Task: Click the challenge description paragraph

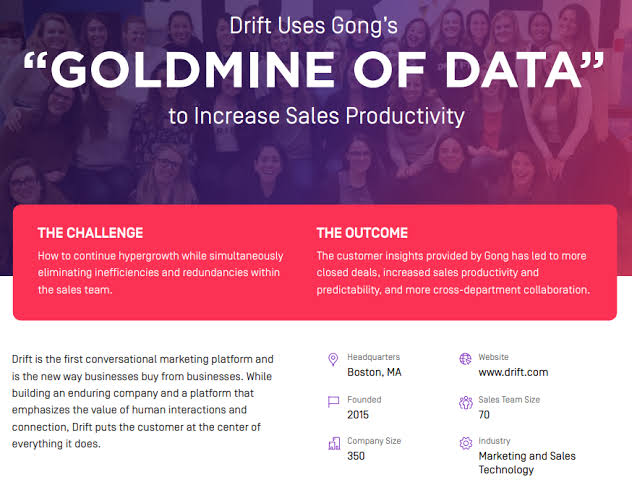Action: point(160,273)
